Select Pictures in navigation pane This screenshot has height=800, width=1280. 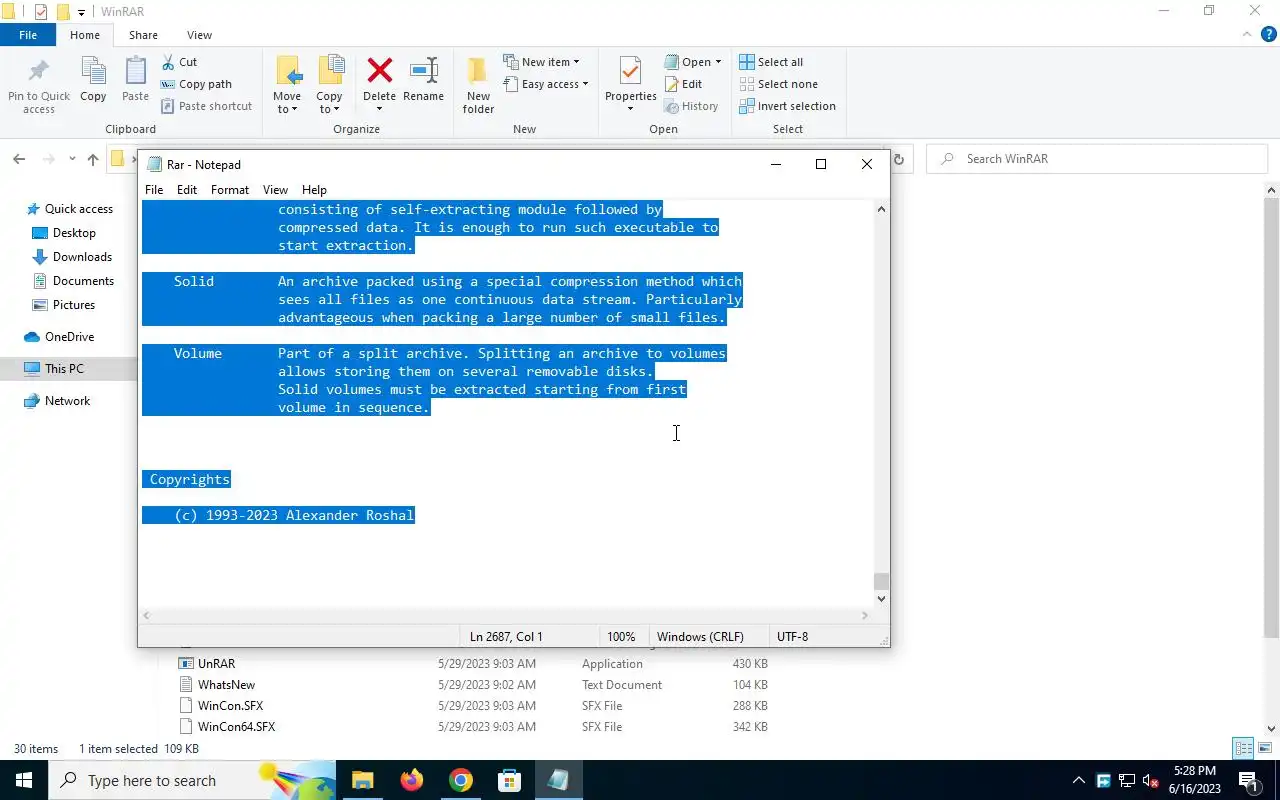64,305
